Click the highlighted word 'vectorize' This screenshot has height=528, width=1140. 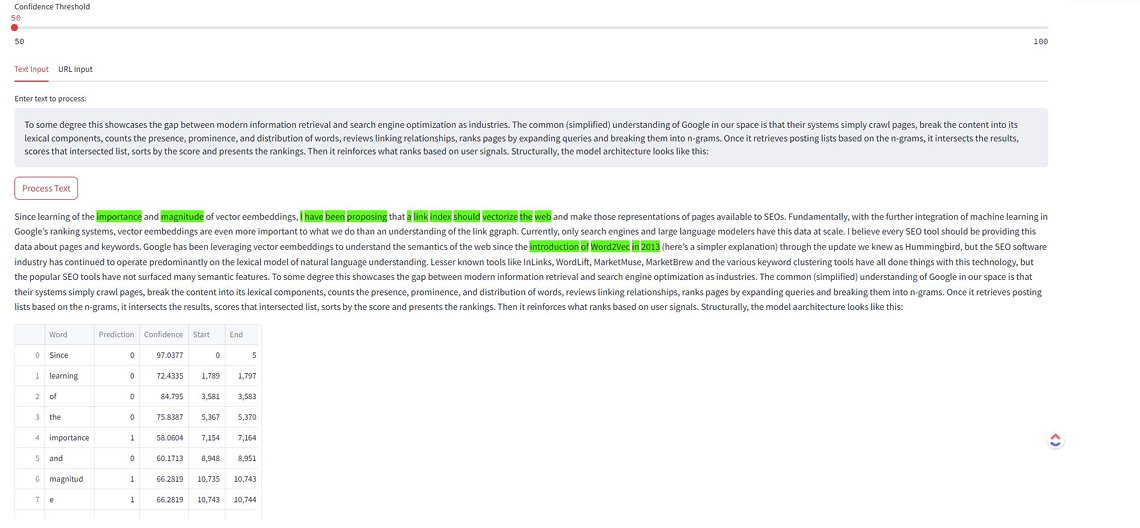click(499, 216)
